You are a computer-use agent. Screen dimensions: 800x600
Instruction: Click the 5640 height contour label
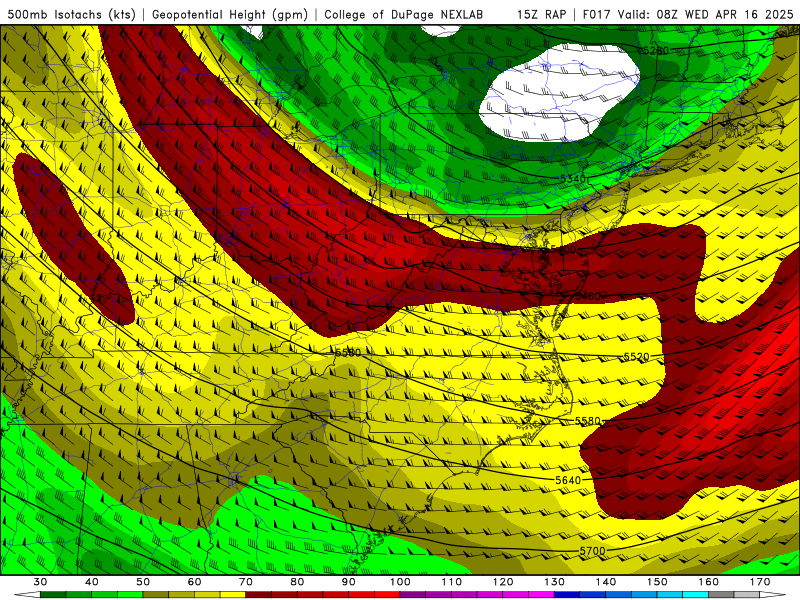[568, 480]
